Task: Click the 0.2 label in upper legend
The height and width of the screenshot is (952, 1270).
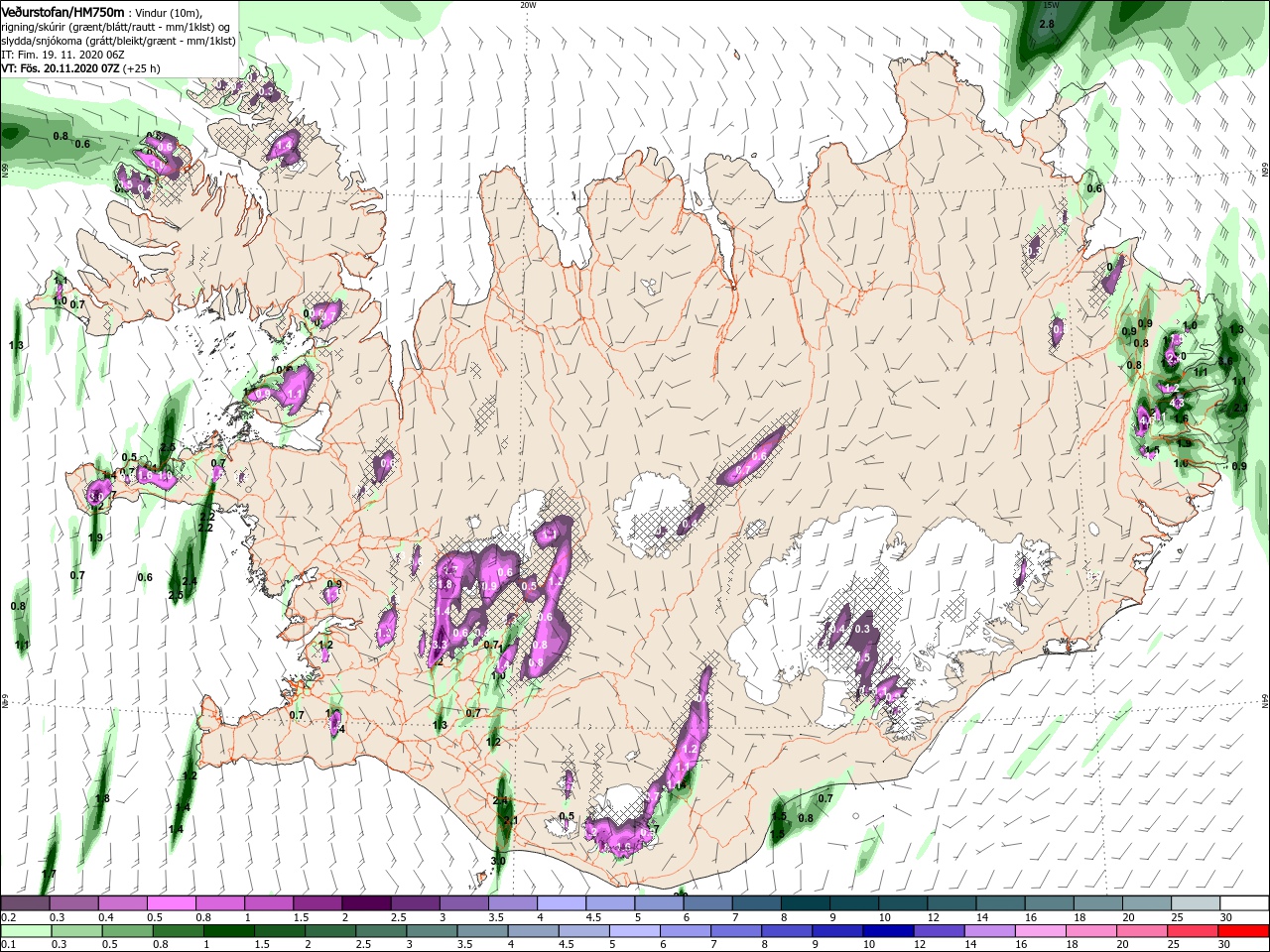Action: point(7,918)
